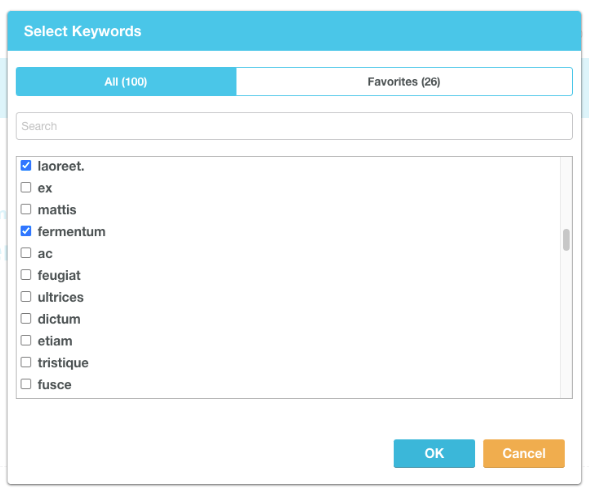Viewport: 589px width, 492px height.
Task: Click the Select Keywords dialog title bar
Action: [x=294, y=31]
